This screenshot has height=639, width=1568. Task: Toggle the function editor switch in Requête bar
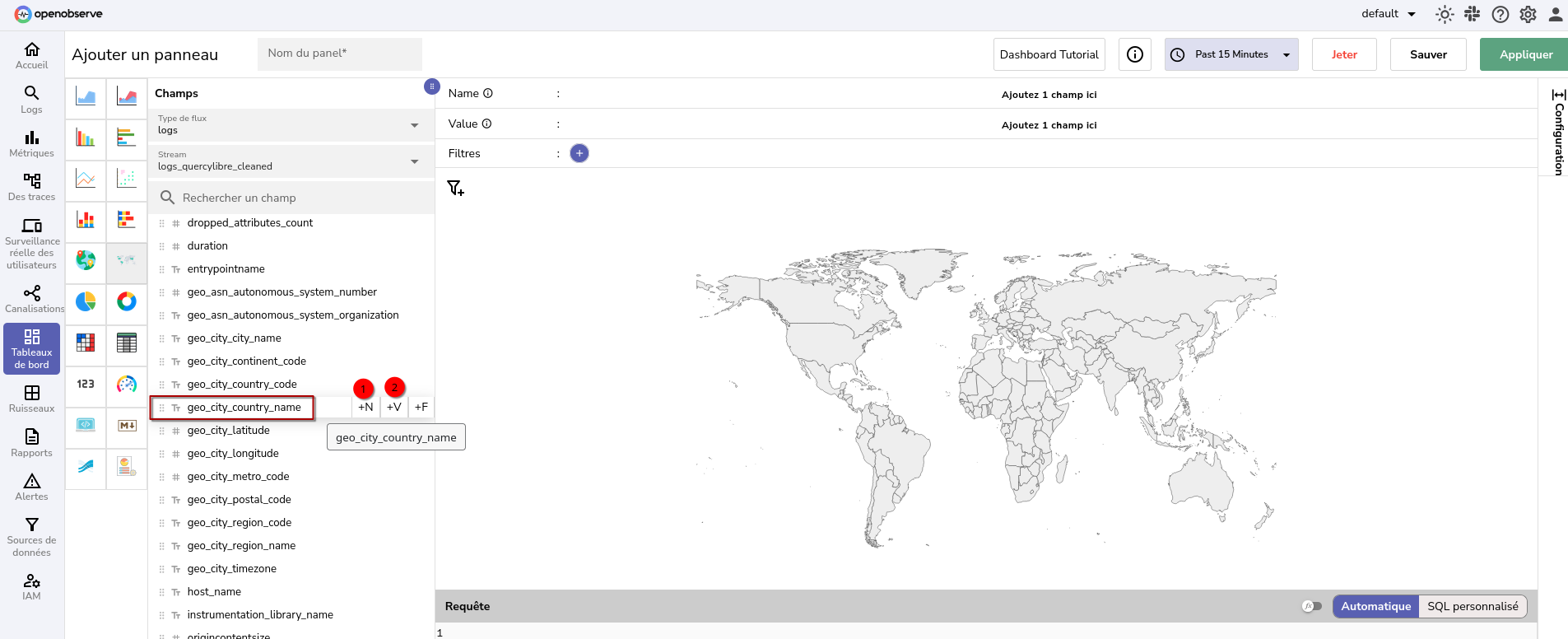coord(1312,606)
